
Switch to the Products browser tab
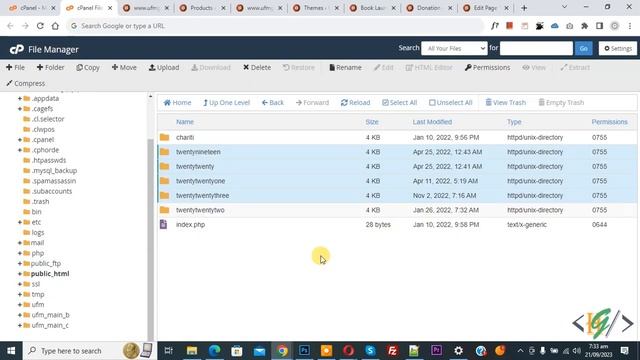coord(201,8)
